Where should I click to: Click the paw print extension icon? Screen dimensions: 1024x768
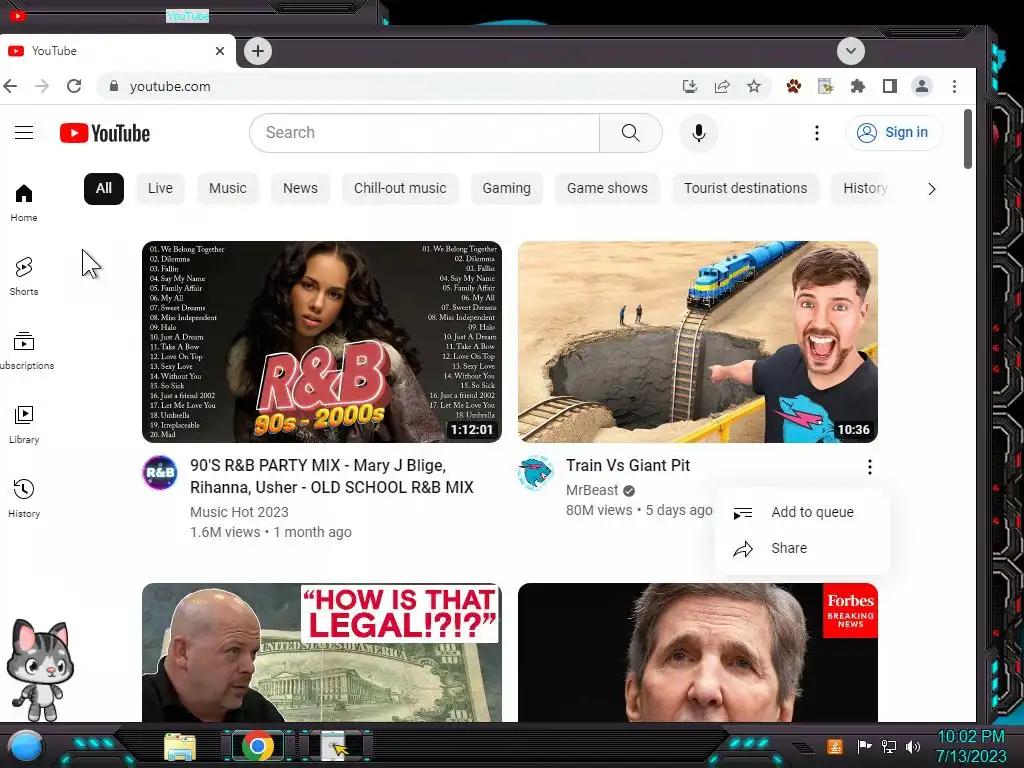793,86
